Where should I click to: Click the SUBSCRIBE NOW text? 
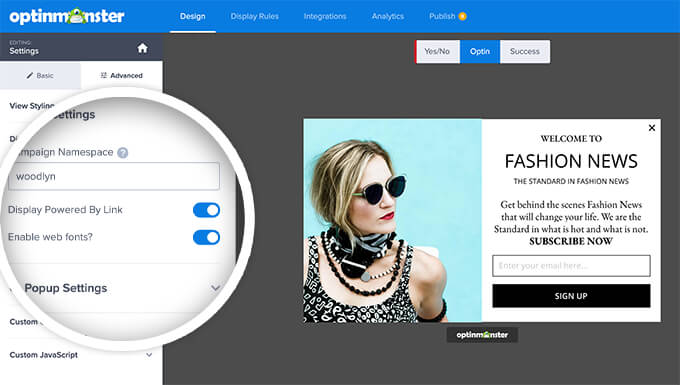point(571,241)
